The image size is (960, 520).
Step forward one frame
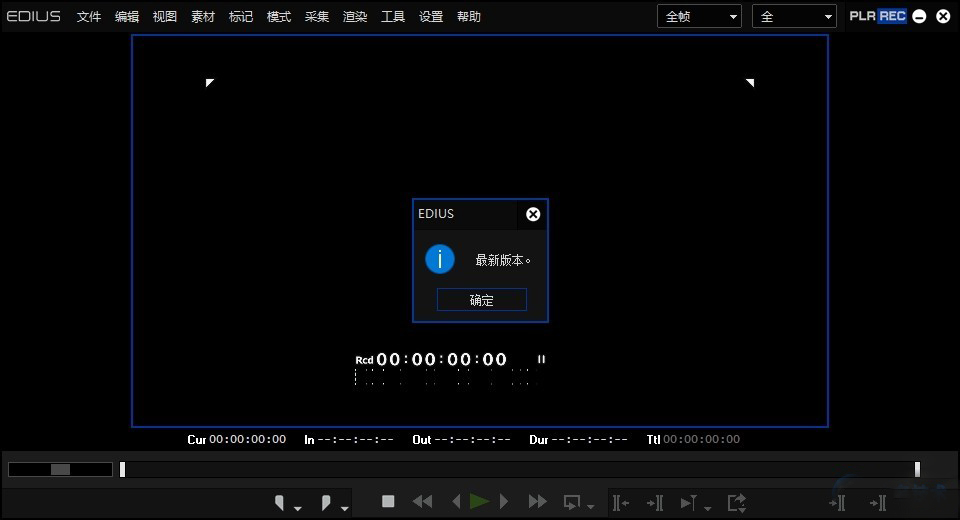[504, 502]
